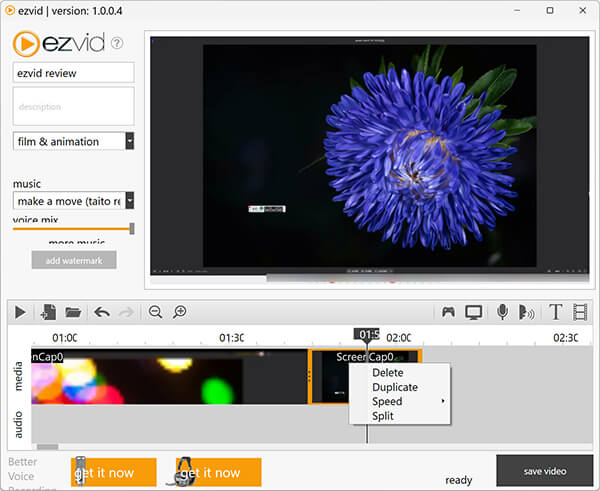
Task: Click the save video button
Action: click(x=545, y=471)
